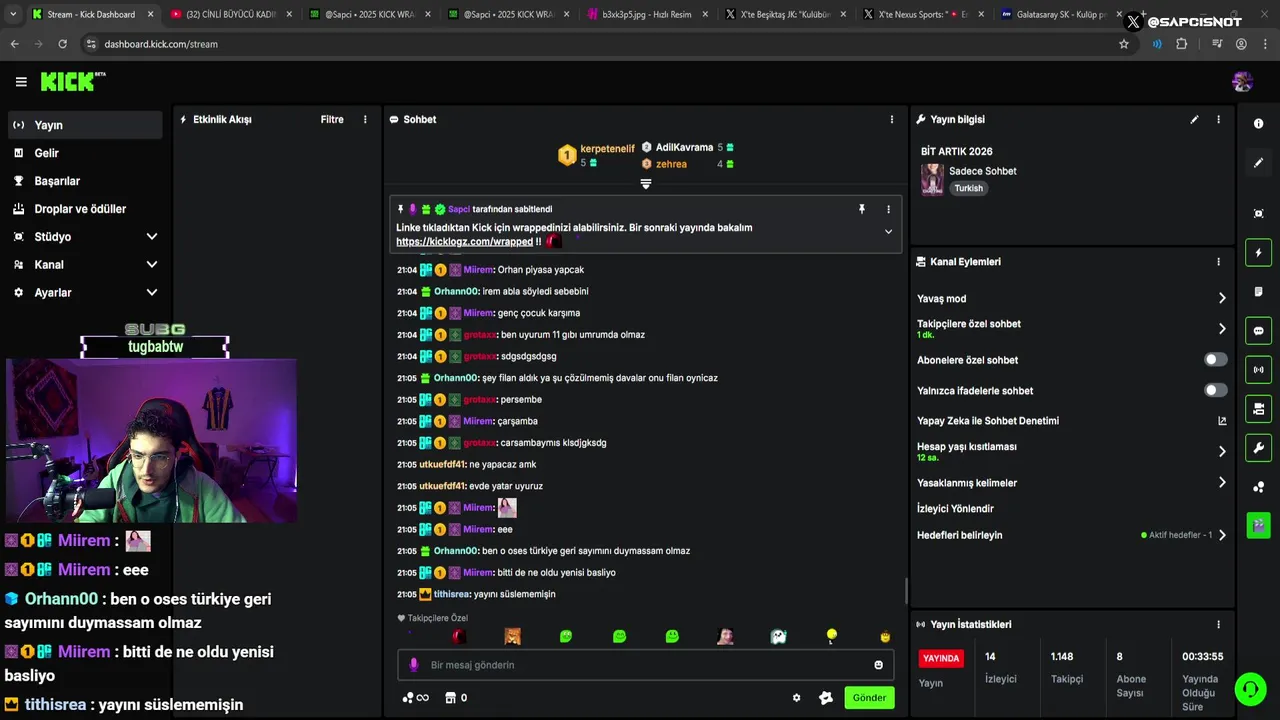The height and width of the screenshot is (720, 1280).
Task: Click the green clapperboard icon
Action: (x=1258, y=525)
